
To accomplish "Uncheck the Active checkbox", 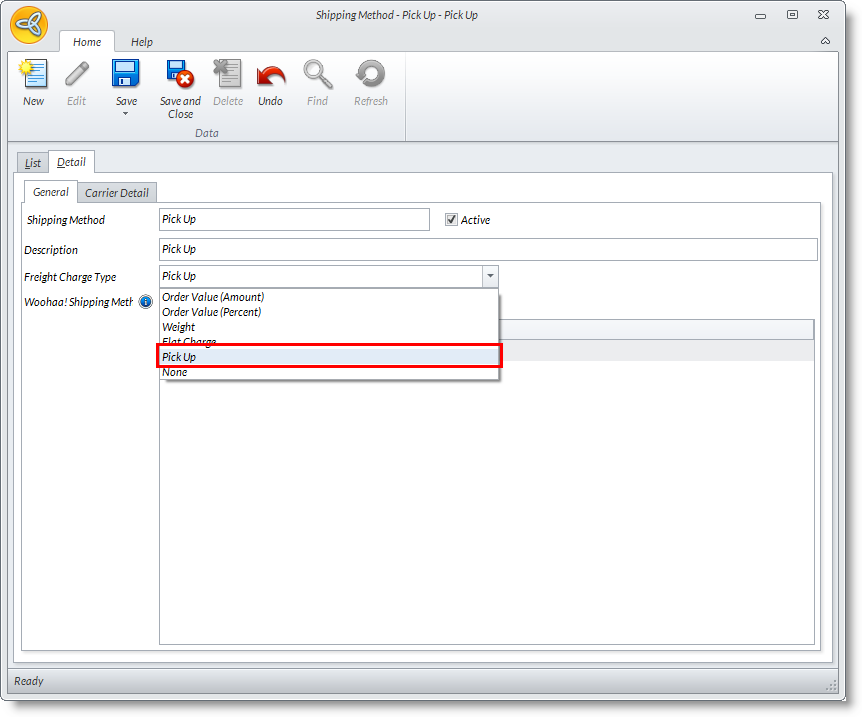I will [451, 220].
